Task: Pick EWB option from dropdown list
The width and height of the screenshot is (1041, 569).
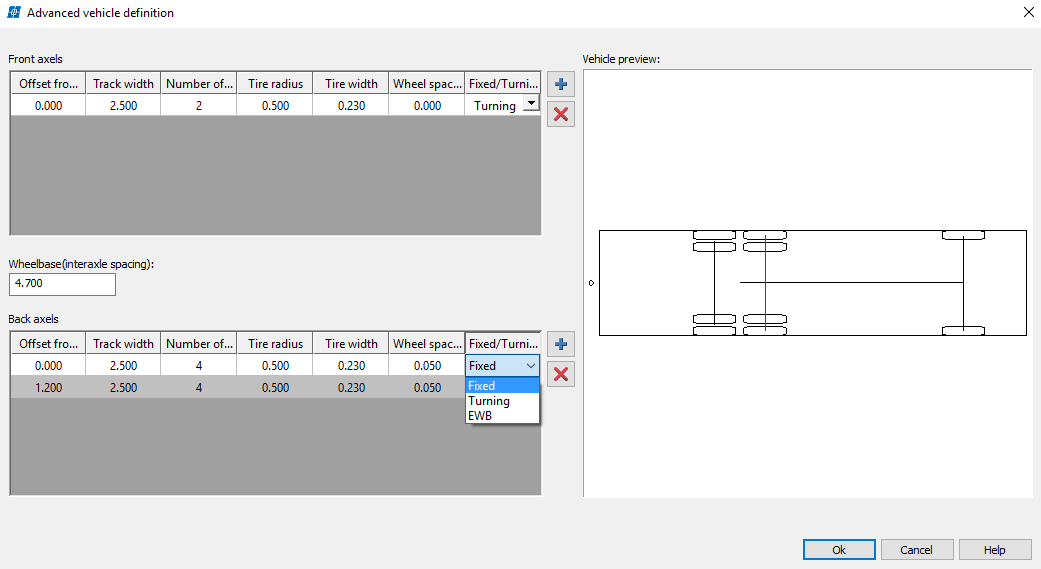Action: pyautogui.click(x=502, y=415)
